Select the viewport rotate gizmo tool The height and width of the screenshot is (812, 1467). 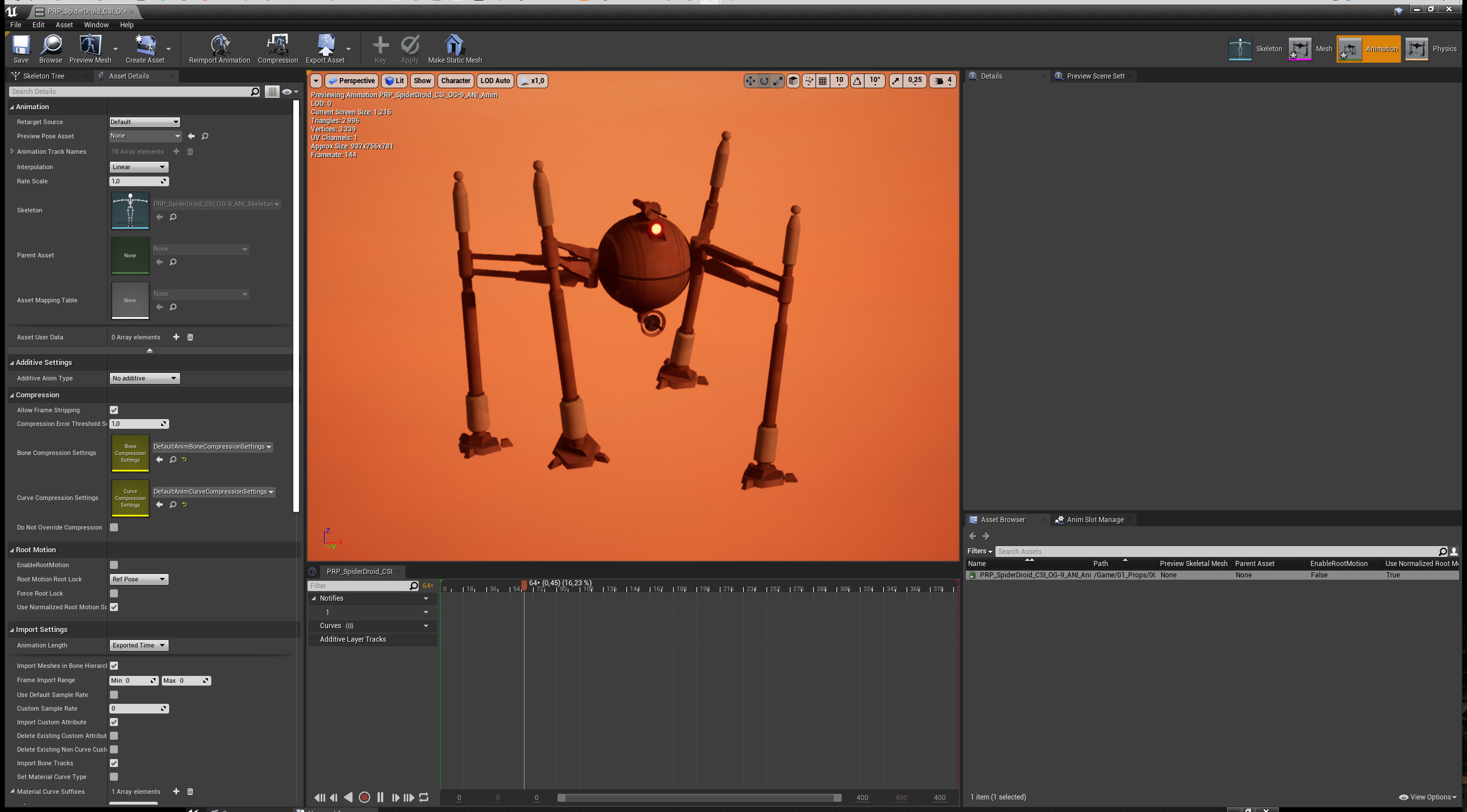click(x=764, y=81)
